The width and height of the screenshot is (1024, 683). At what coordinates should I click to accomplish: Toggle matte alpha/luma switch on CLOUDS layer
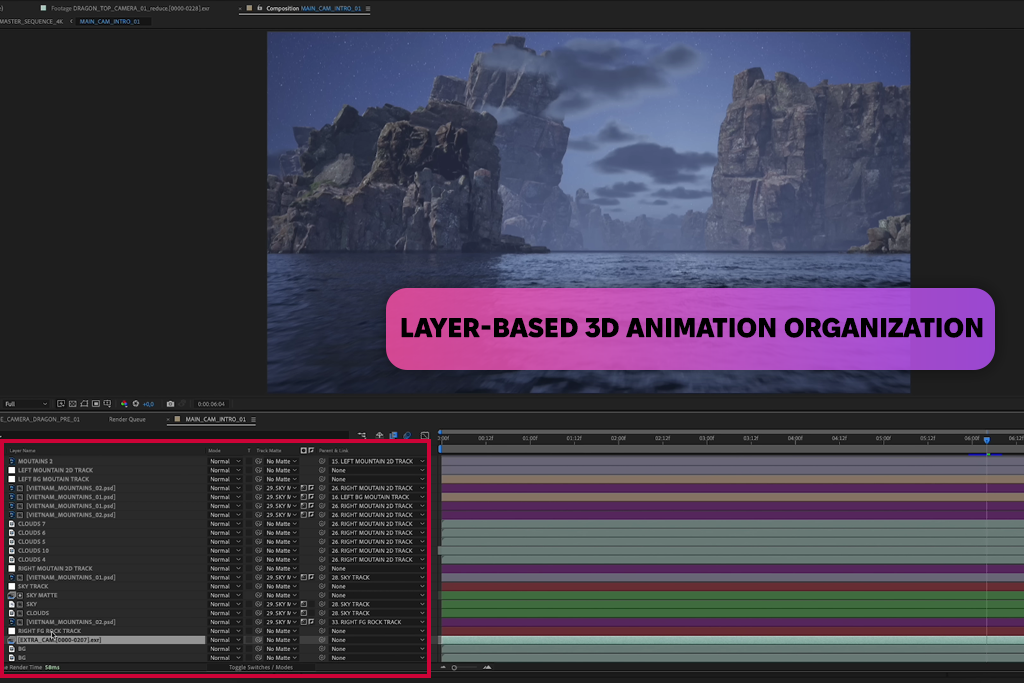tap(304, 613)
